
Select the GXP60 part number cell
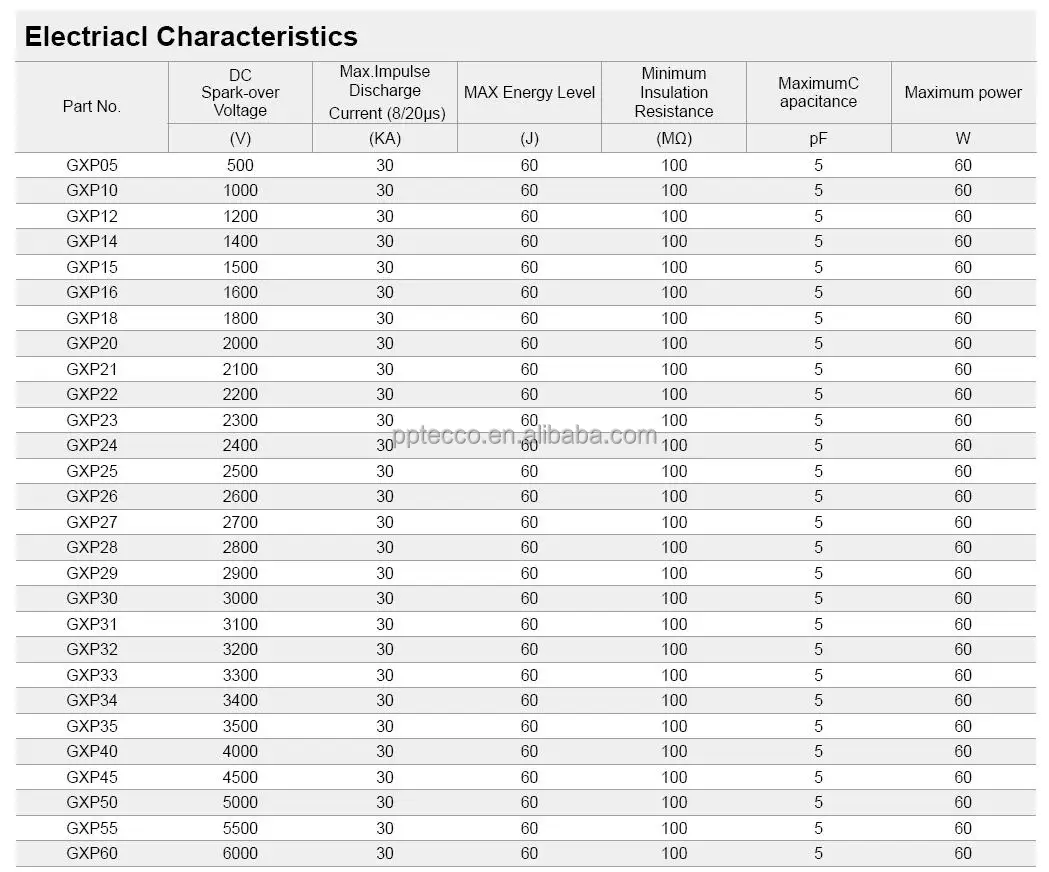click(92, 853)
